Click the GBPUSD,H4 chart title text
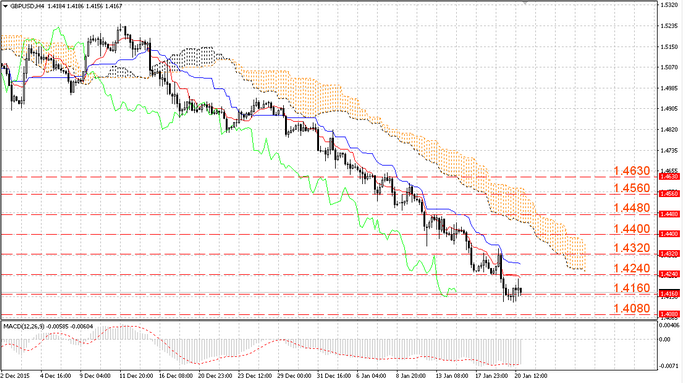Screen dimensions: 685x383 pos(26,6)
